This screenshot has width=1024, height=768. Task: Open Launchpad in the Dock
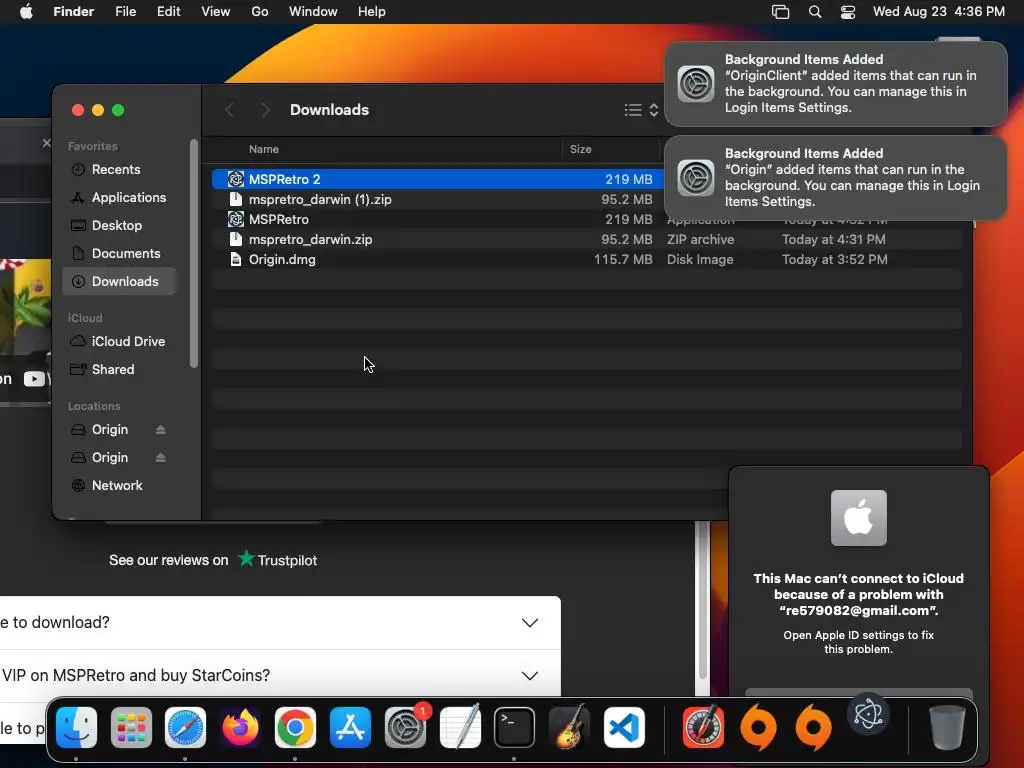click(131, 727)
